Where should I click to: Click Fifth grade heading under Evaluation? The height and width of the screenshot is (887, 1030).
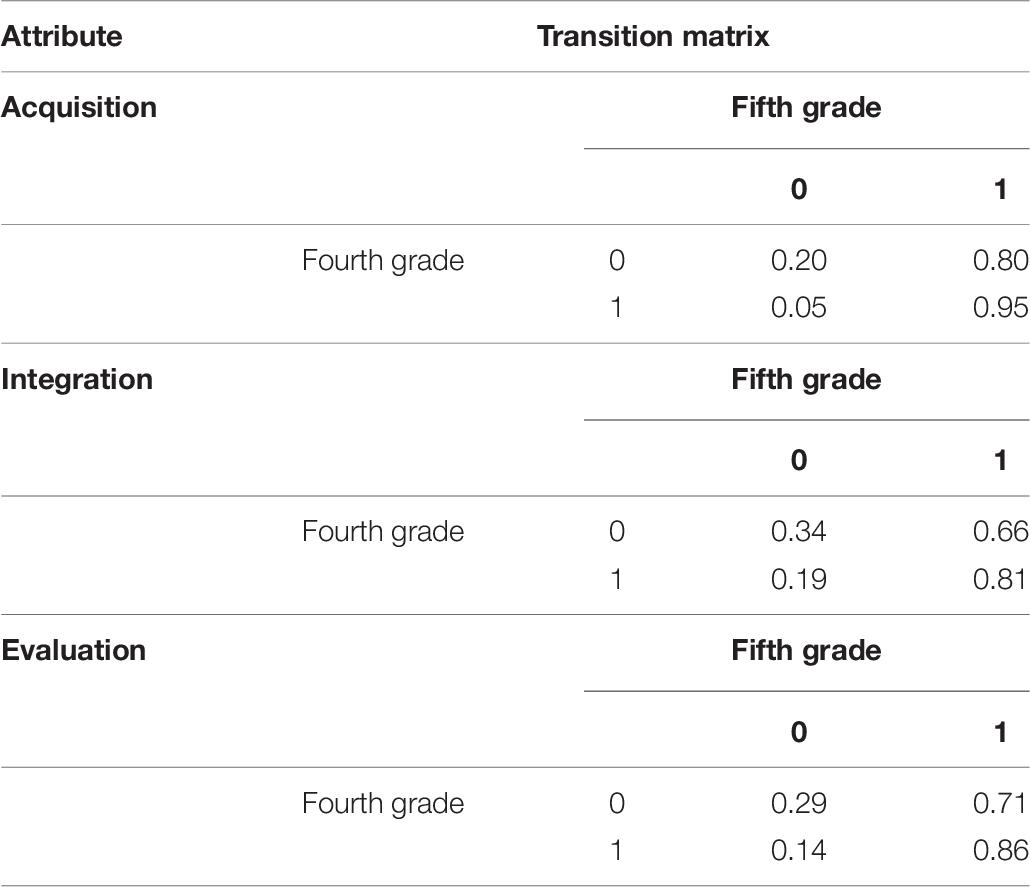(x=806, y=650)
